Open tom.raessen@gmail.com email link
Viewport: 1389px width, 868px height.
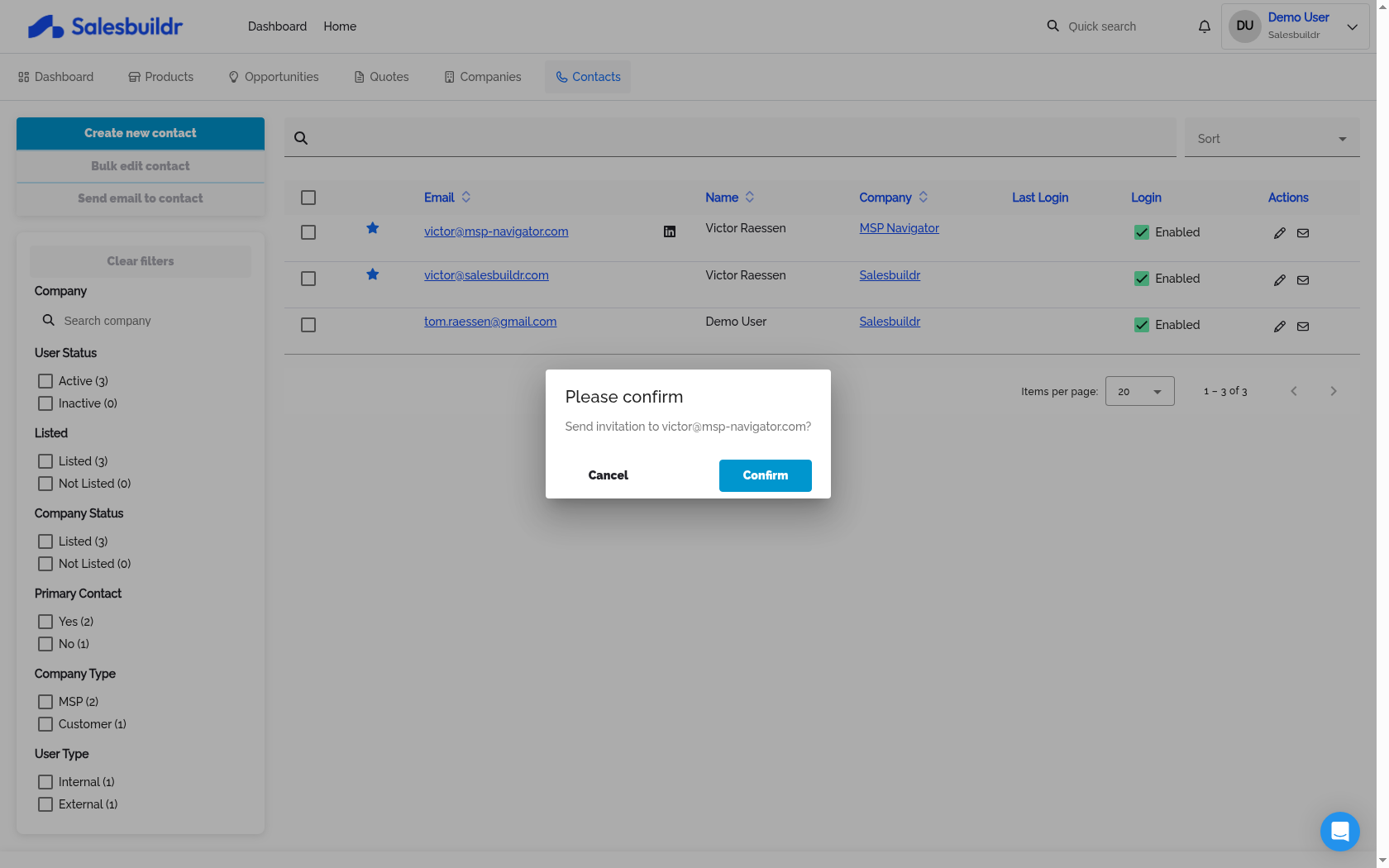pyautogui.click(x=490, y=322)
